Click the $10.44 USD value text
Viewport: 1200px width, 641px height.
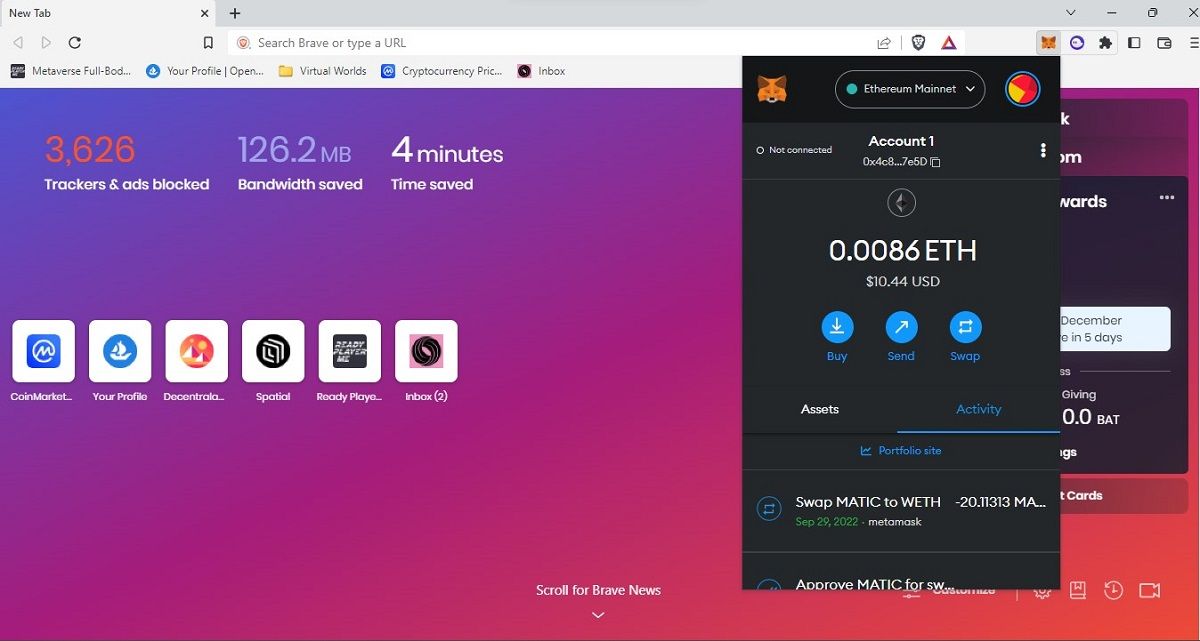pos(902,282)
